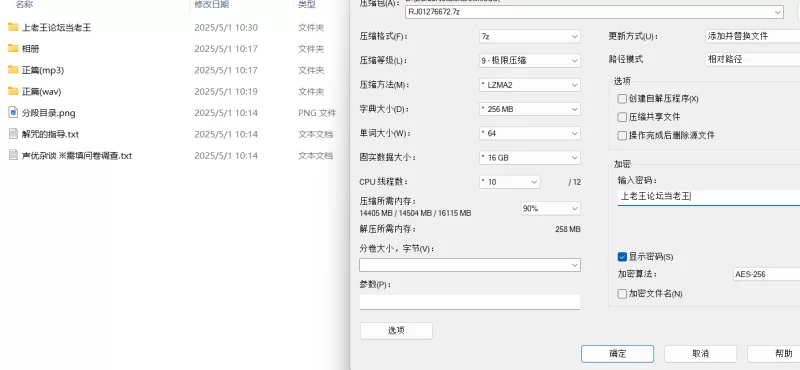Sort files by 名称 column header
This screenshot has height=370, width=800.
[x=24, y=5]
